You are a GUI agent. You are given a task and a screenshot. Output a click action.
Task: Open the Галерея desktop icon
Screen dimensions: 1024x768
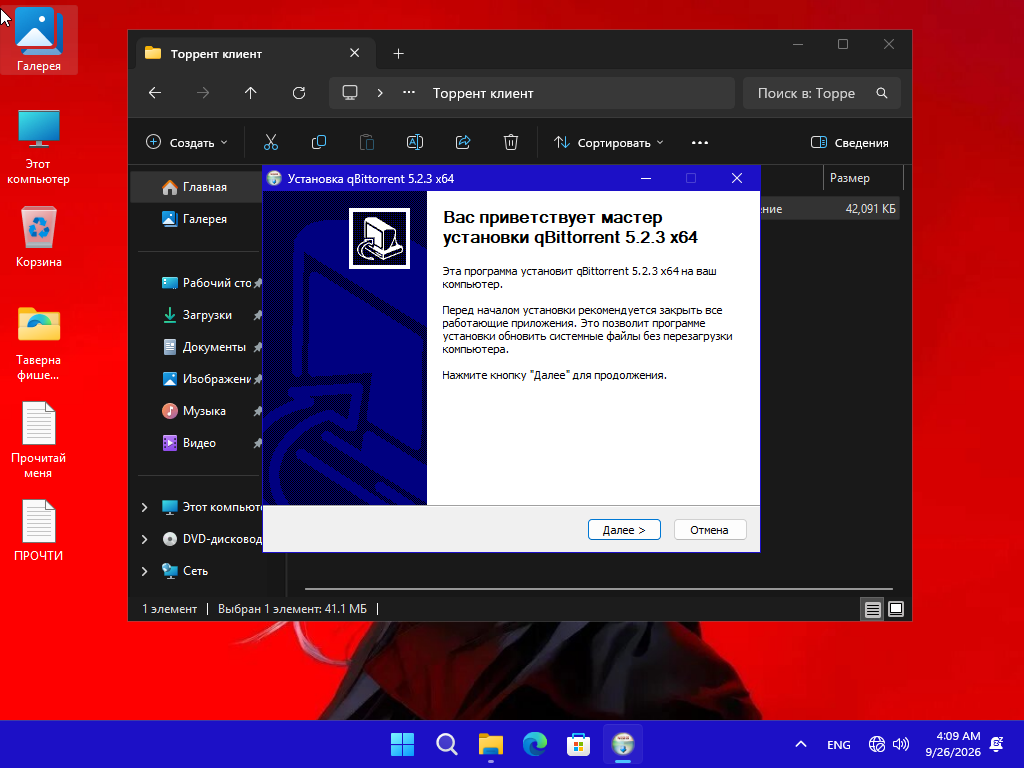point(39,39)
